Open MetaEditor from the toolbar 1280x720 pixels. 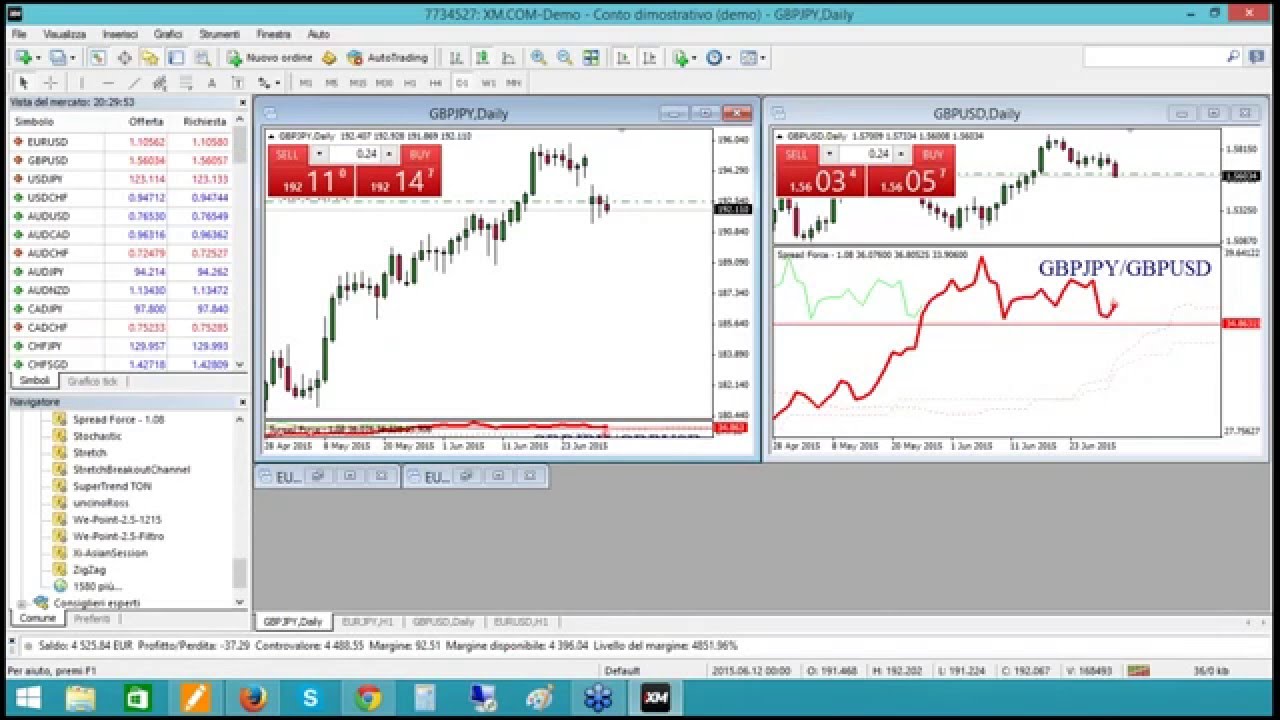coord(329,58)
